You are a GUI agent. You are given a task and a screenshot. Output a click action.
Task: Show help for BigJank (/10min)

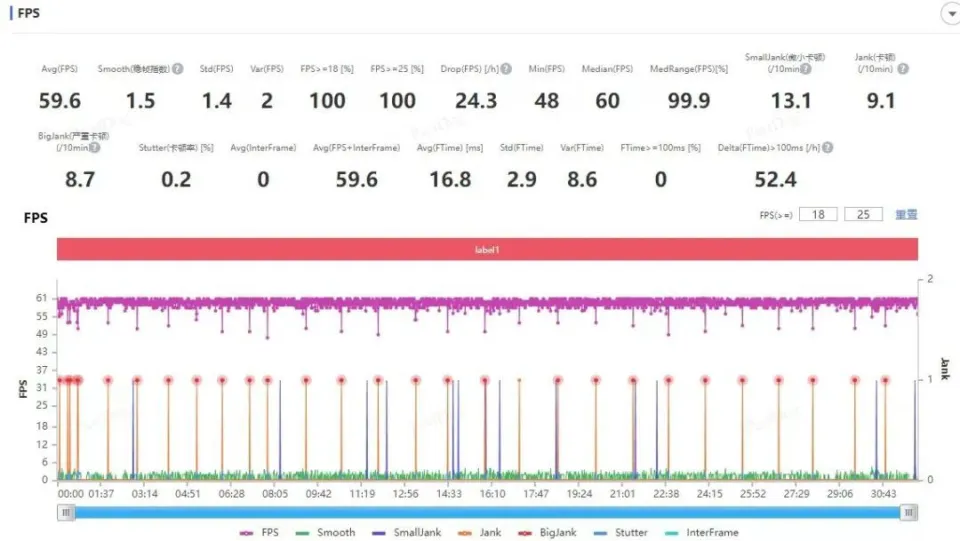(96, 148)
